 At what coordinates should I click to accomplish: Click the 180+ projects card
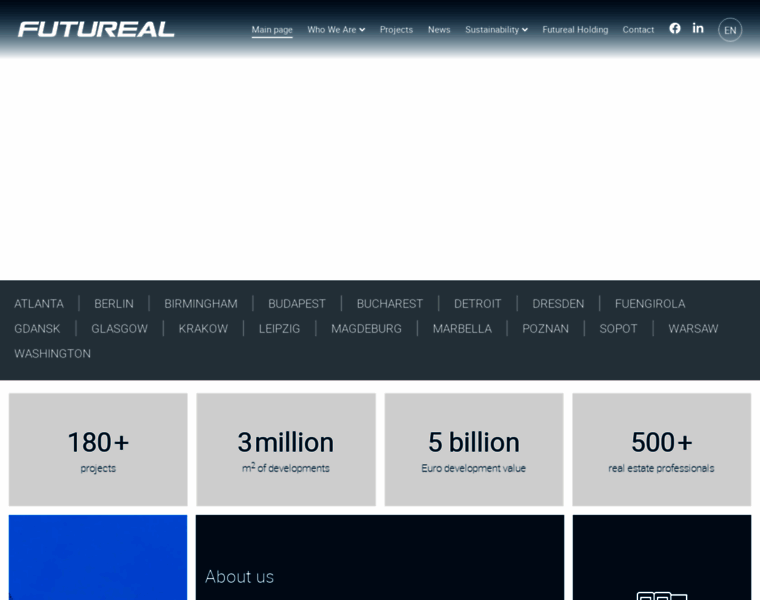click(x=98, y=449)
